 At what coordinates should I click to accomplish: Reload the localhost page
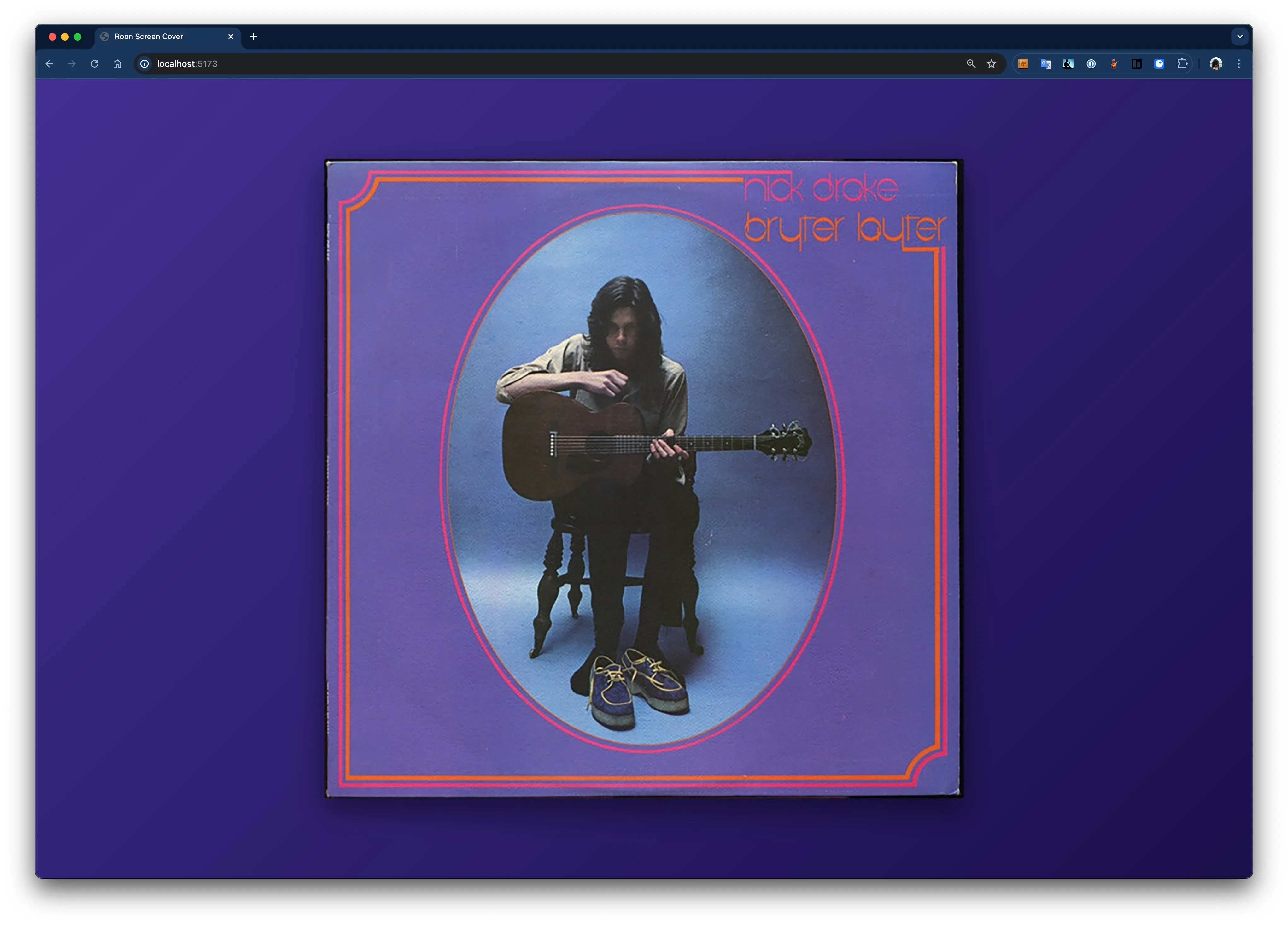[95, 64]
